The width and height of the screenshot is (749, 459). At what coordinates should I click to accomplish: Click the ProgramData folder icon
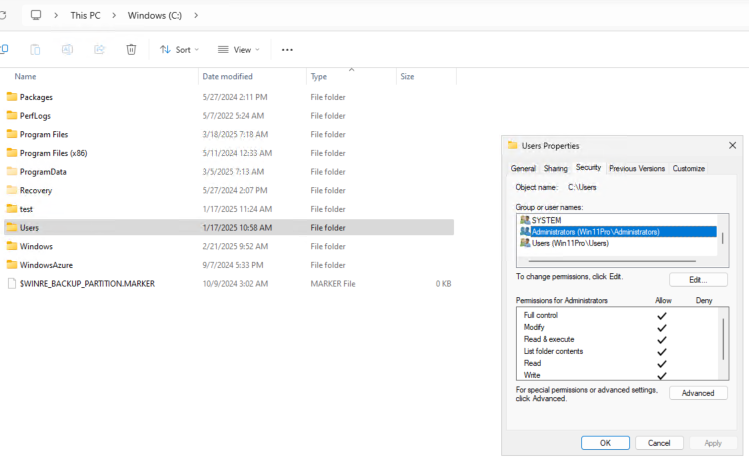12,171
